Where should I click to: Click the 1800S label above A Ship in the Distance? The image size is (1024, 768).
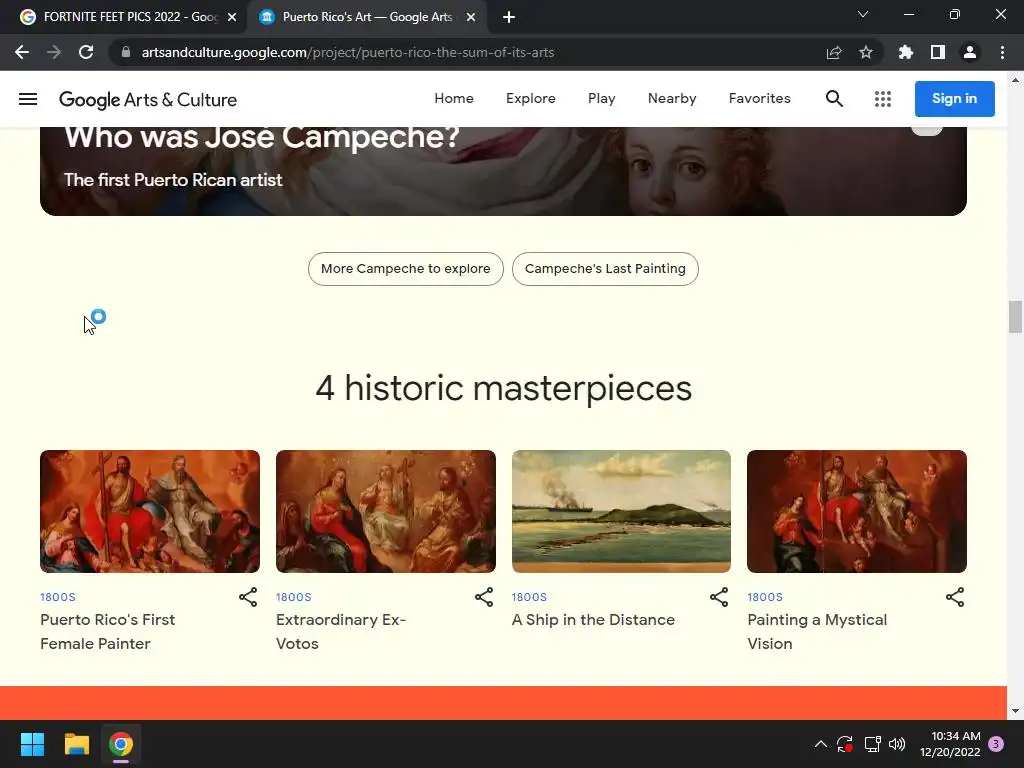coord(529,597)
